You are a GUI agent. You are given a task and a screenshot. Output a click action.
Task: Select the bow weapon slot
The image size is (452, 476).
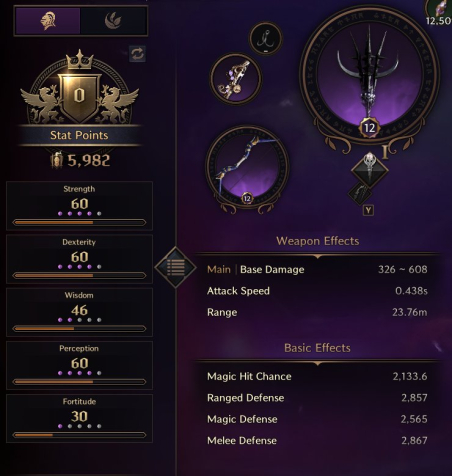(247, 168)
